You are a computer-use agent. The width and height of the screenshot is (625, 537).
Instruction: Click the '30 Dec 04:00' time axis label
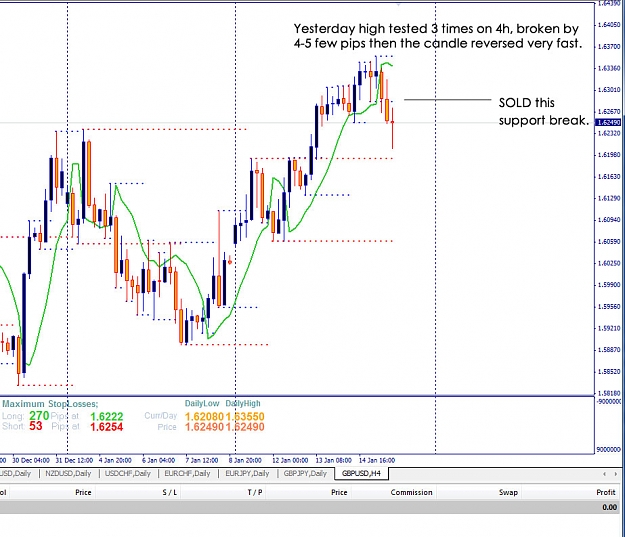(31, 460)
